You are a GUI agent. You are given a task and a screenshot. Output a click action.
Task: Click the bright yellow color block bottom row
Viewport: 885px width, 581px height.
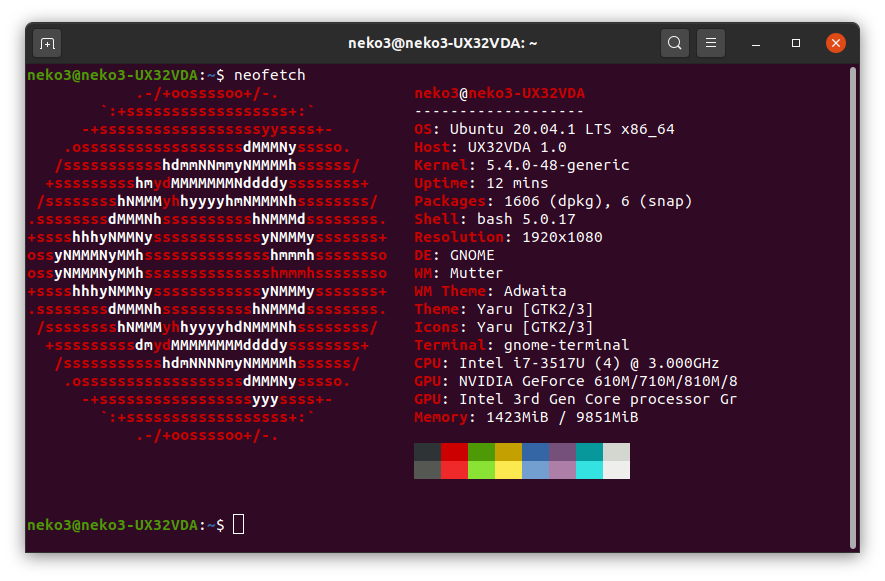click(x=509, y=470)
